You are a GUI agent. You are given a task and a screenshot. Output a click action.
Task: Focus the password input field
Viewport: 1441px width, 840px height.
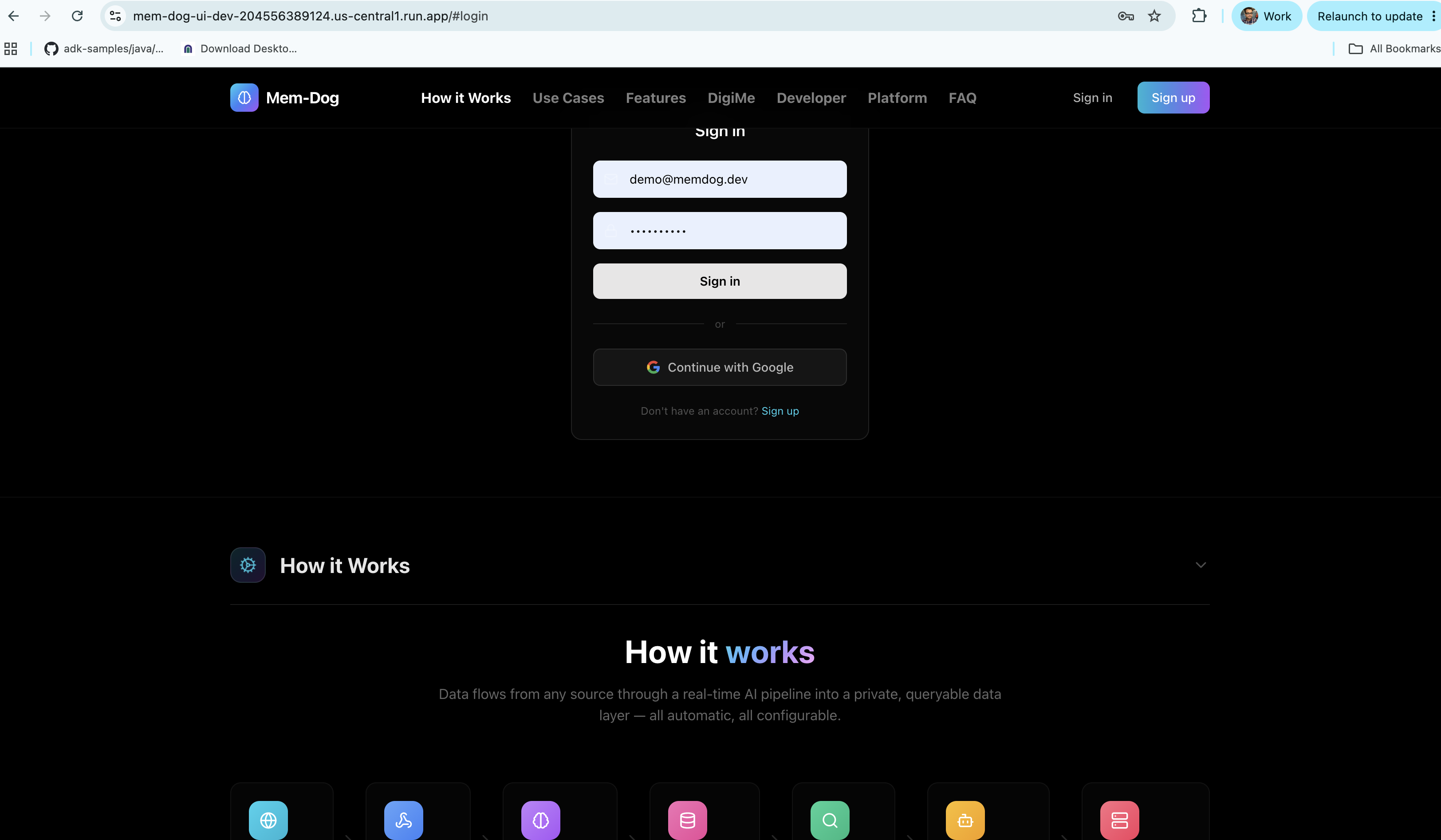(x=720, y=231)
